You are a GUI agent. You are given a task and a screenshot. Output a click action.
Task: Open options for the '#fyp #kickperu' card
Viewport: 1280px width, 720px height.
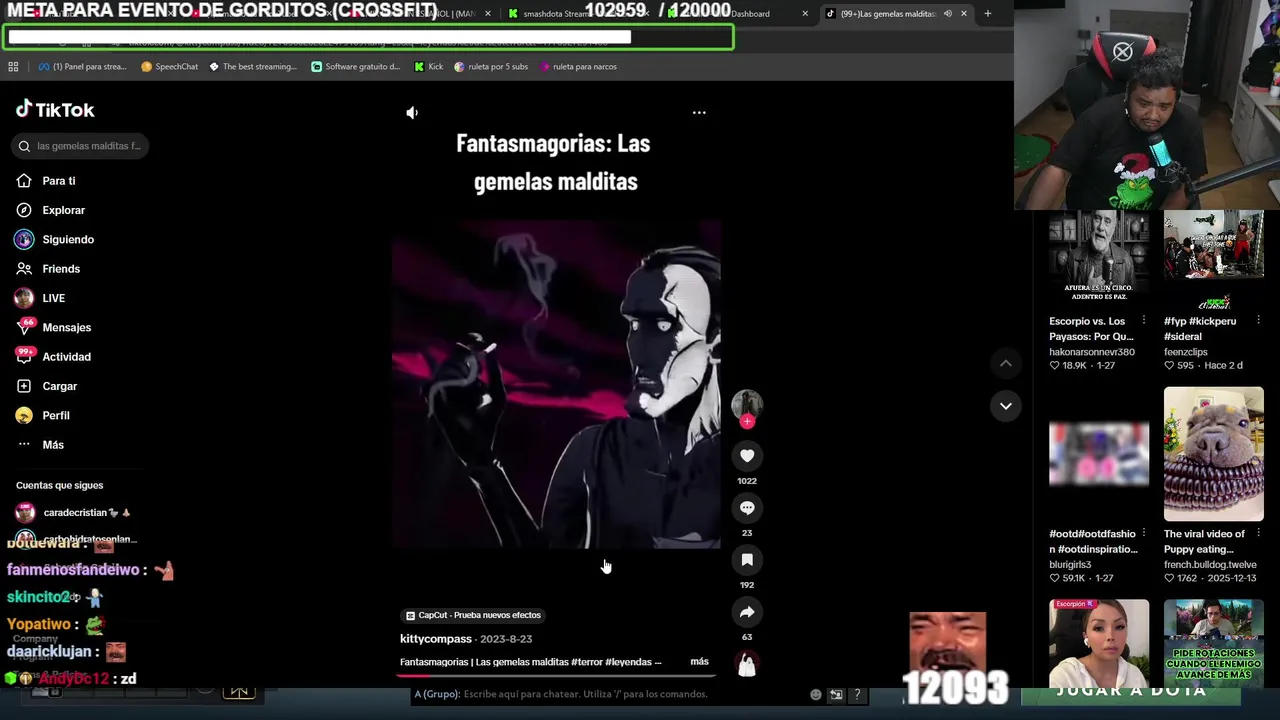[x=1258, y=321]
